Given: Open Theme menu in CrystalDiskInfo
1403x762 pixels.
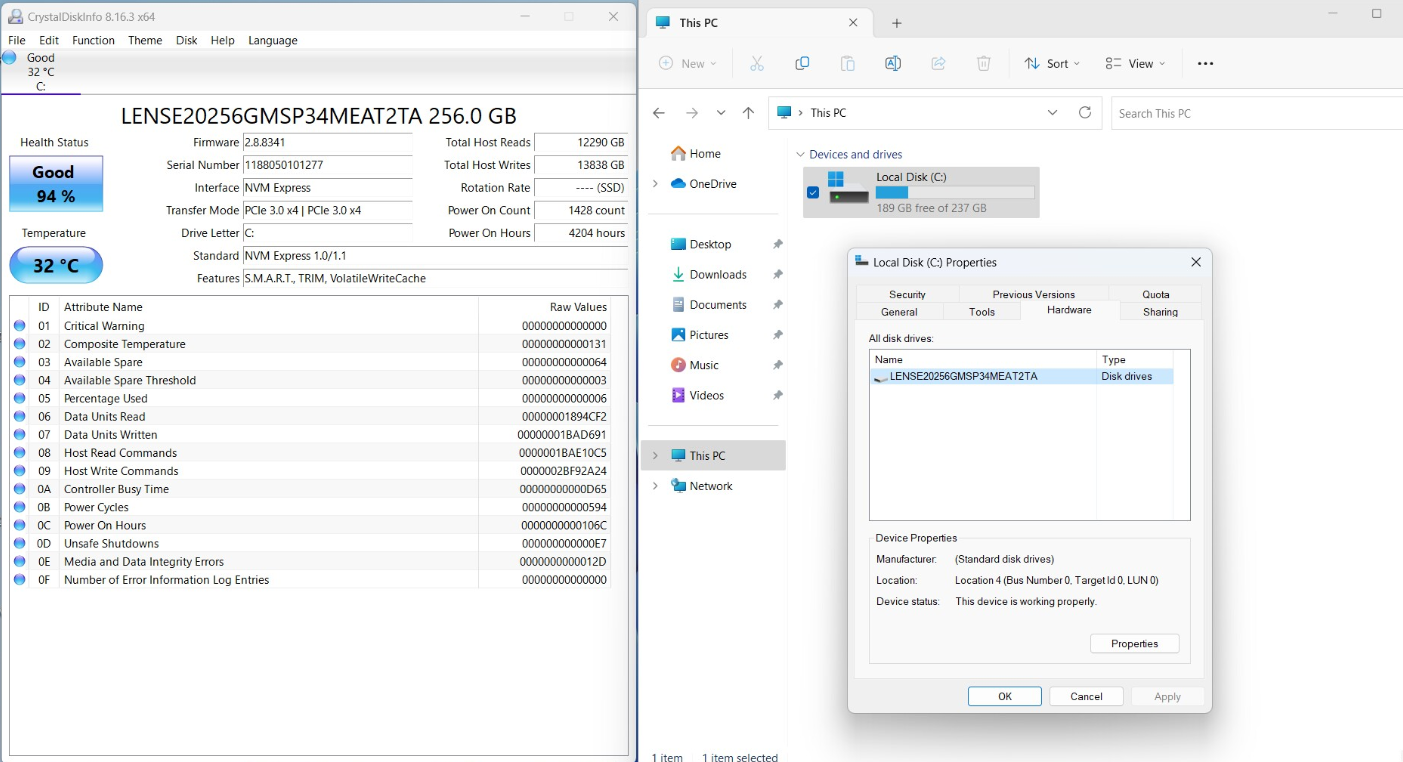Looking at the screenshot, I should click(145, 40).
